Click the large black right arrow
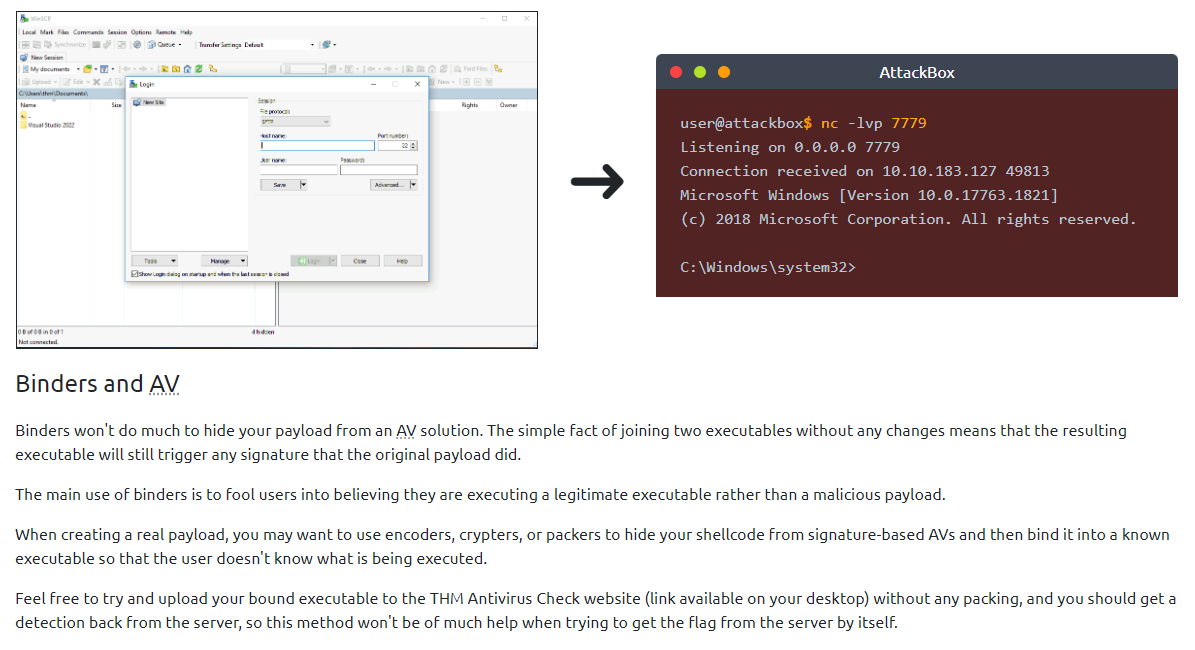The image size is (1195, 650). 597,182
